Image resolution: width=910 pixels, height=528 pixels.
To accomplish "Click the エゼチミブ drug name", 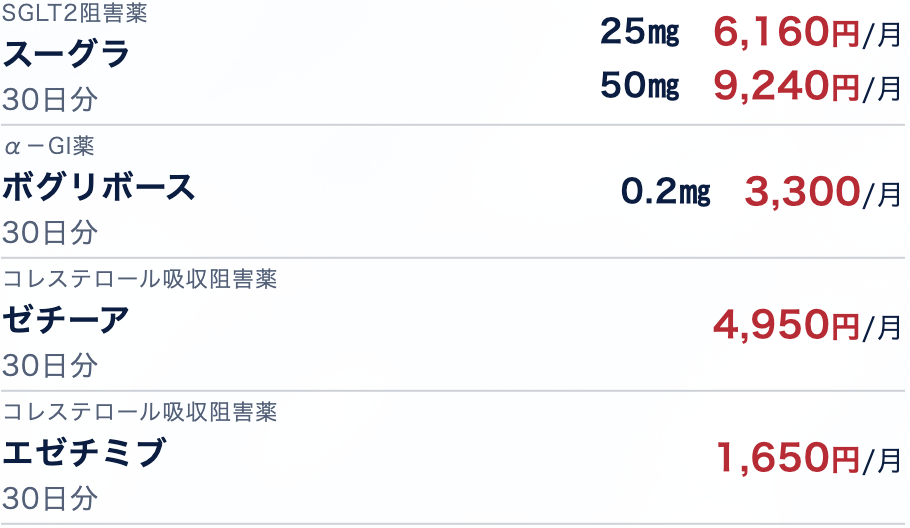I will pyautogui.click(x=83, y=453).
